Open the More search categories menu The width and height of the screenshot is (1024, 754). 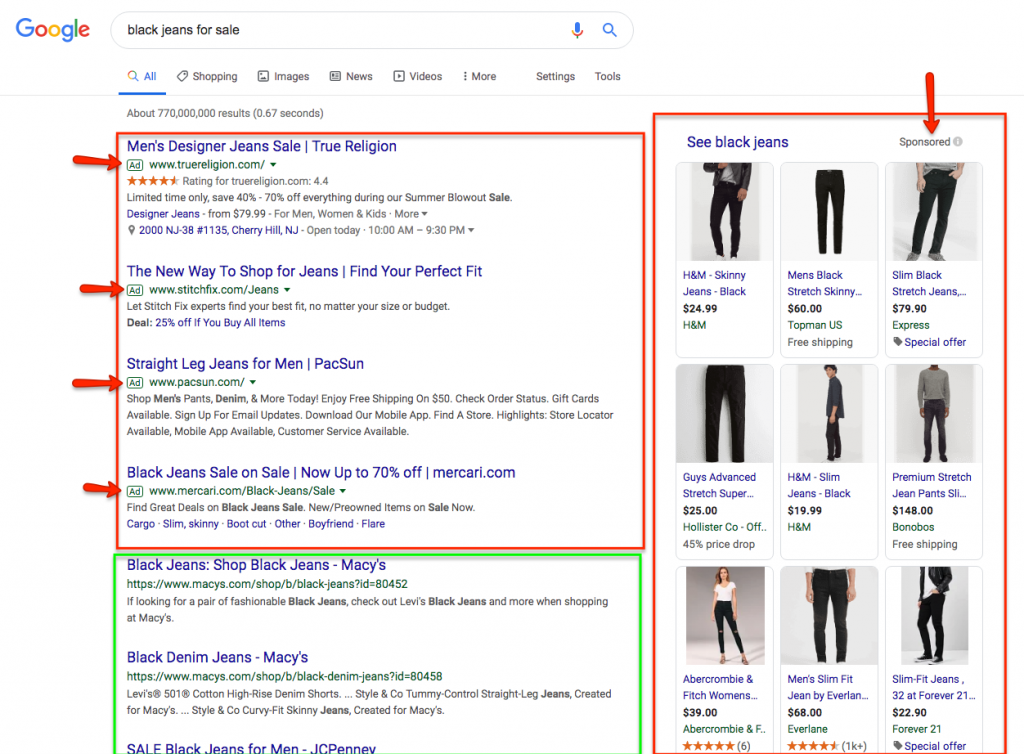click(479, 76)
